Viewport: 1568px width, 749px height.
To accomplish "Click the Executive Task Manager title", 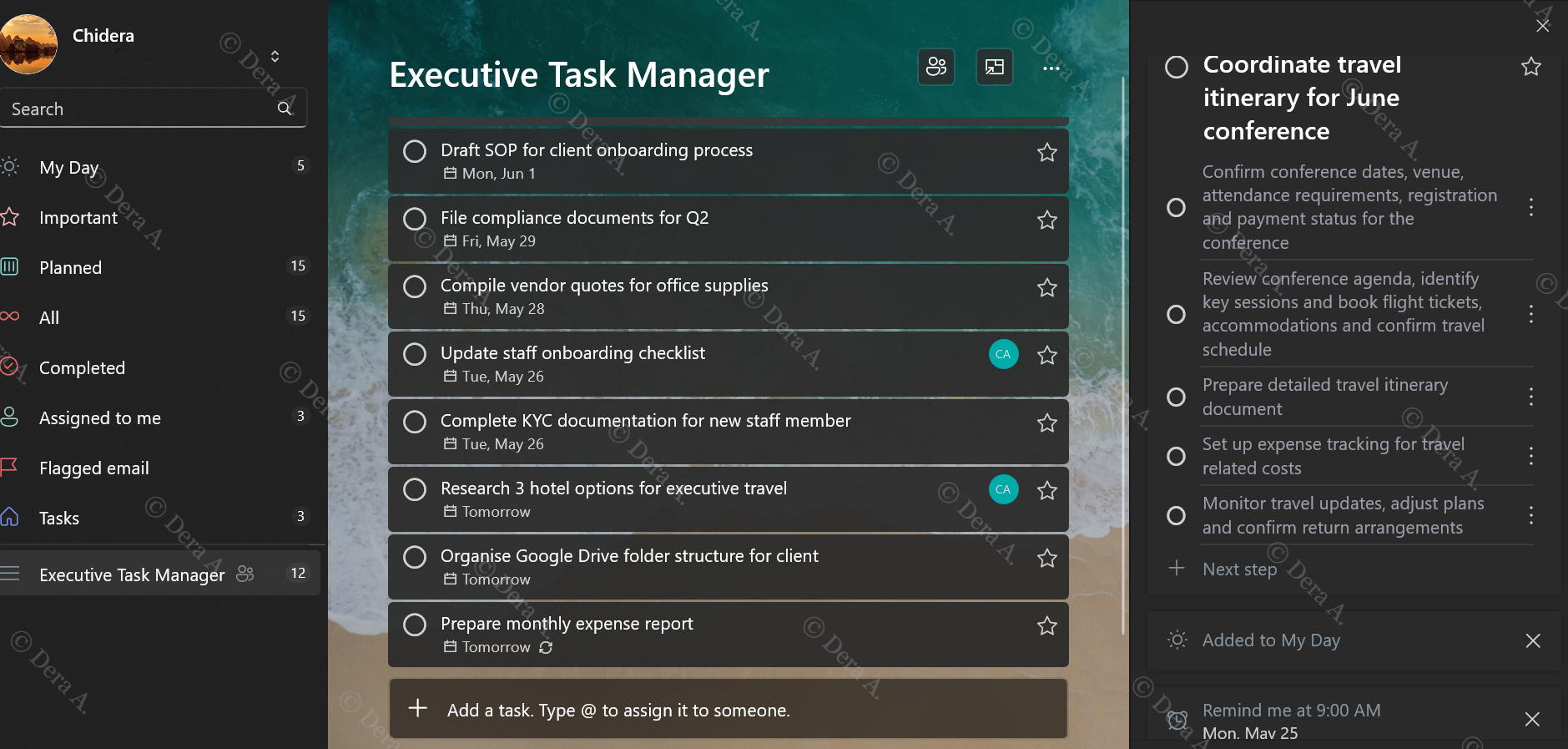I will point(579,75).
